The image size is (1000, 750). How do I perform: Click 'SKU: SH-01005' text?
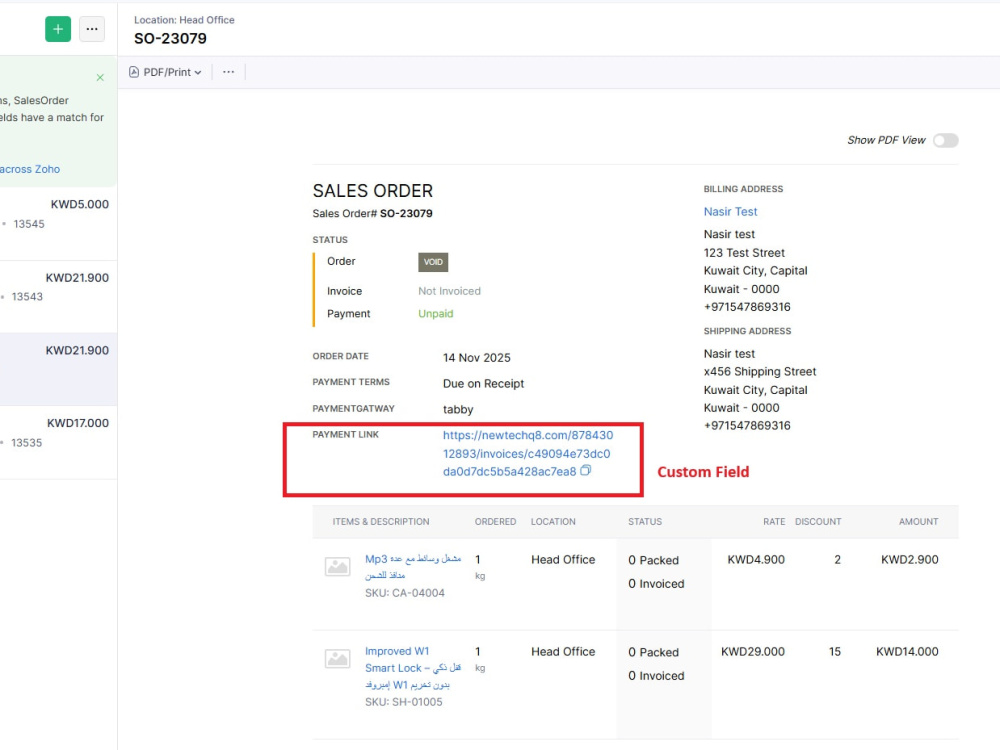[404, 702]
